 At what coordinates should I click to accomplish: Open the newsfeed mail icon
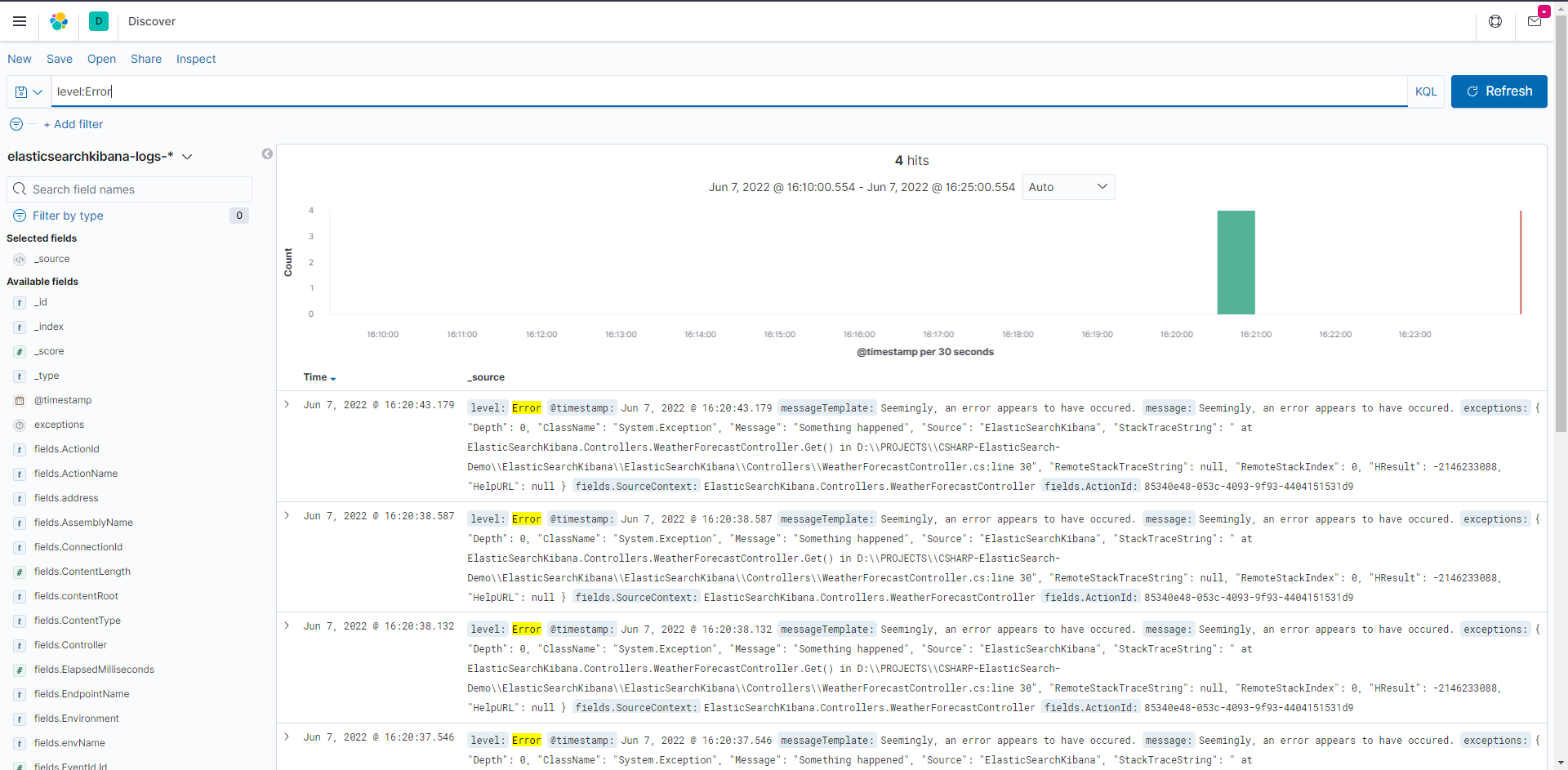(x=1535, y=21)
